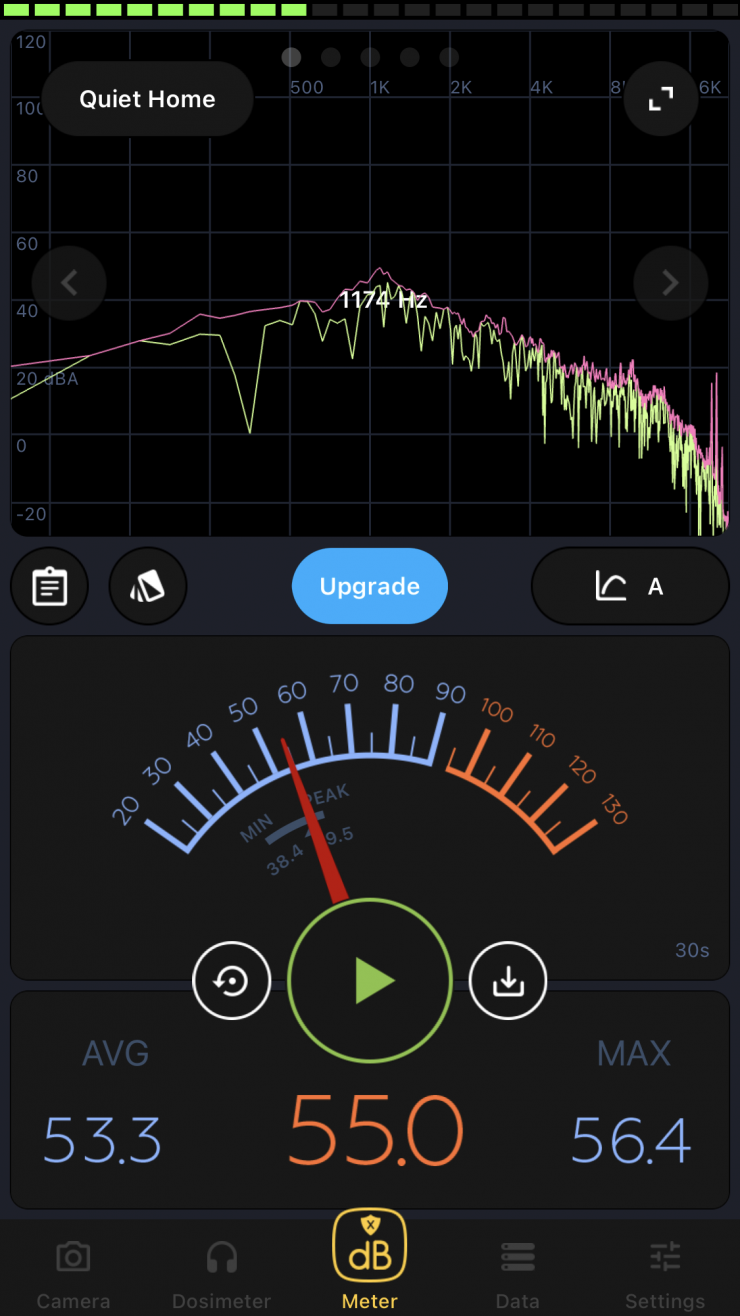Screen dimensions: 740x1316
Task: Tap the eraser icon button
Action: (x=148, y=587)
